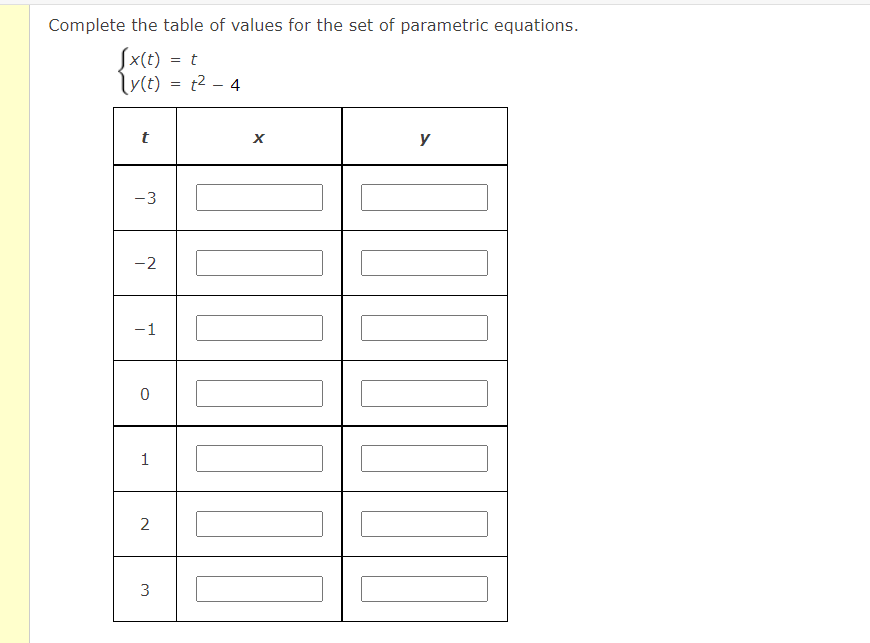This screenshot has height=643, width=870.
Task: Click the x input field for t = -2
Action: pyautogui.click(x=259, y=262)
